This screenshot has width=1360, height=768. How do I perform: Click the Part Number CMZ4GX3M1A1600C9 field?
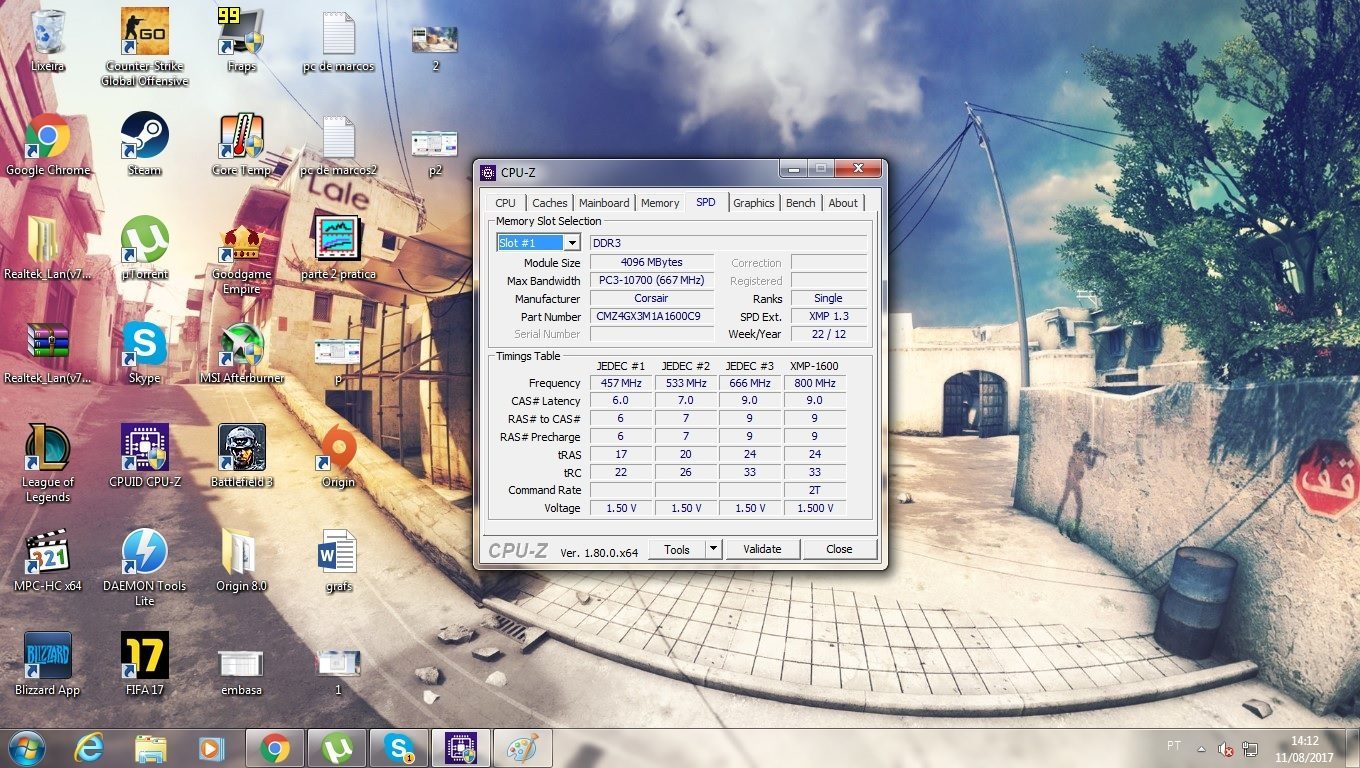point(652,316)
